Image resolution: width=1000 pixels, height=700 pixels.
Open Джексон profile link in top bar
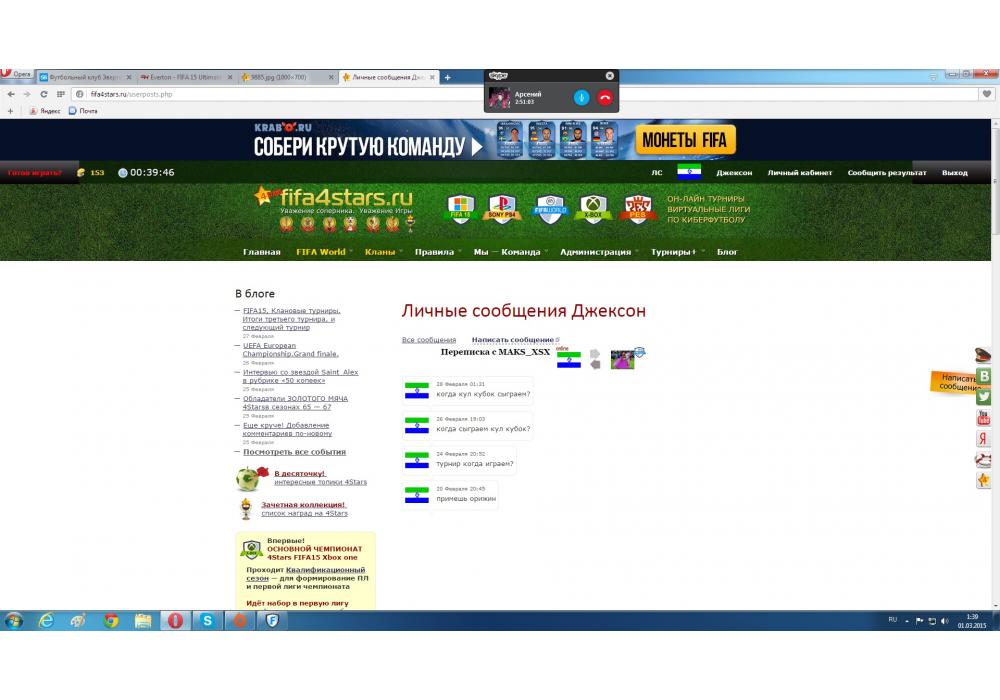click(734, 173)
